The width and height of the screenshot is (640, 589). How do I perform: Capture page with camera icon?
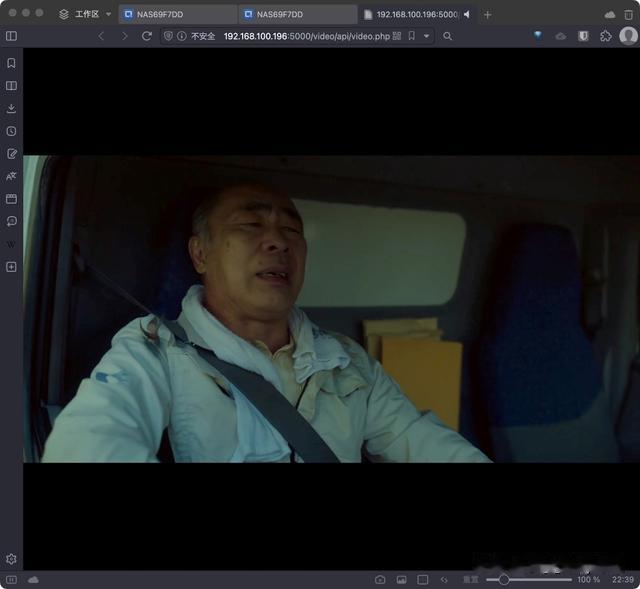tap(380, 580)
